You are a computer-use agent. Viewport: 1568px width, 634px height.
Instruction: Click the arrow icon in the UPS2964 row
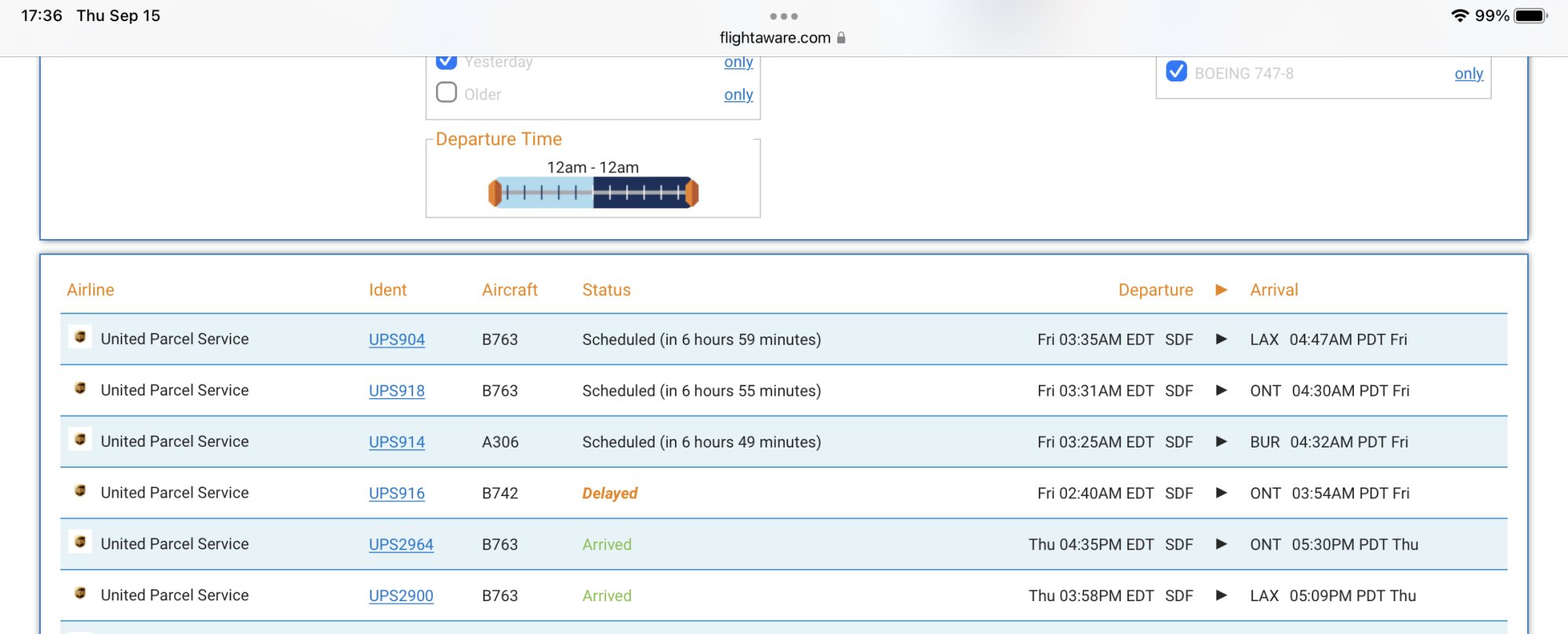(x=1221, y=544)
